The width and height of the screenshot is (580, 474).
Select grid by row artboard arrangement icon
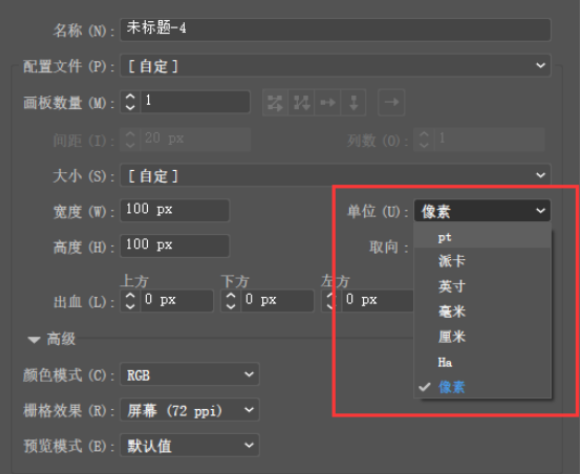(275, 102)
